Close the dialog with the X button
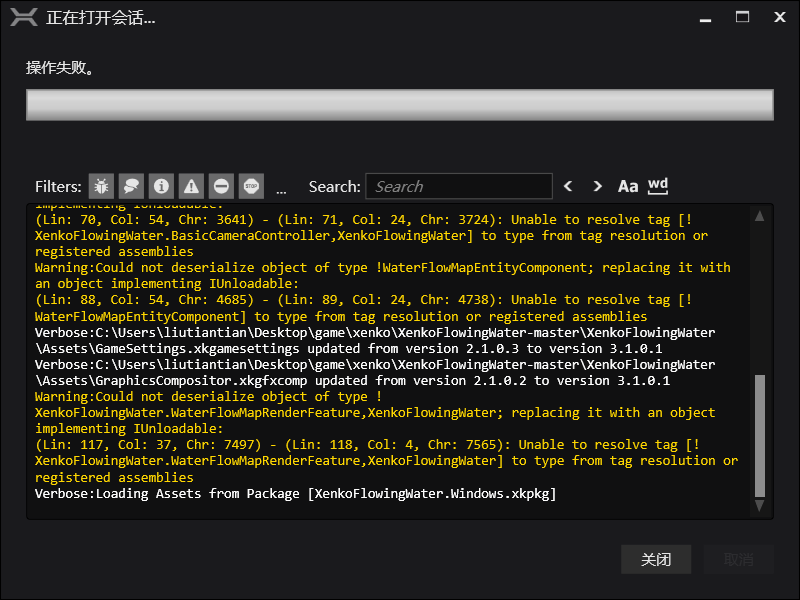Image resolution: width=800 pixels, height=600 pixels. point(780,17)
